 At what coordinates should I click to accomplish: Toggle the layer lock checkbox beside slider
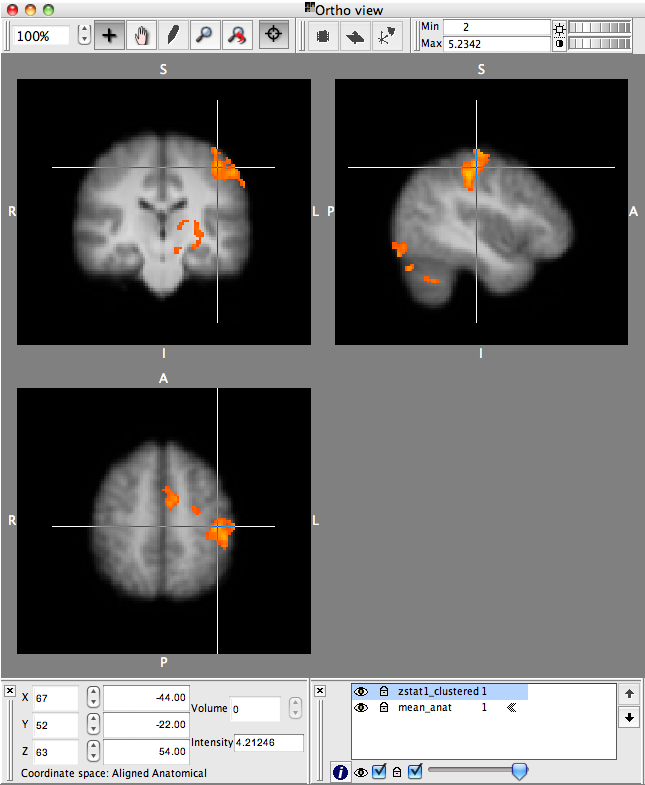(x=415, y=771)
